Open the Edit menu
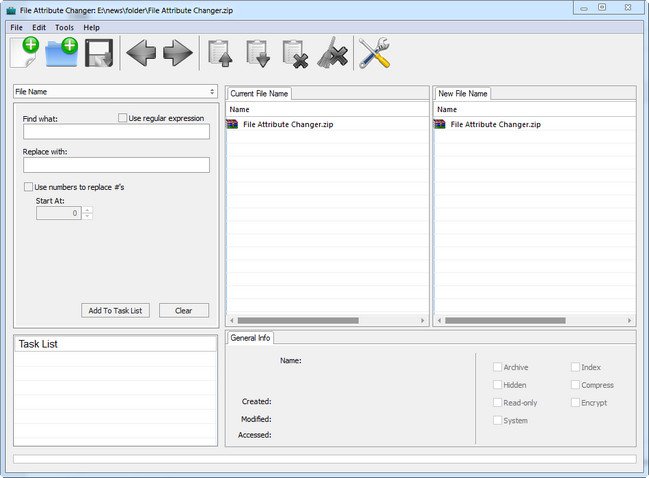This screenshot has width=649, height=478. (39, 28)
